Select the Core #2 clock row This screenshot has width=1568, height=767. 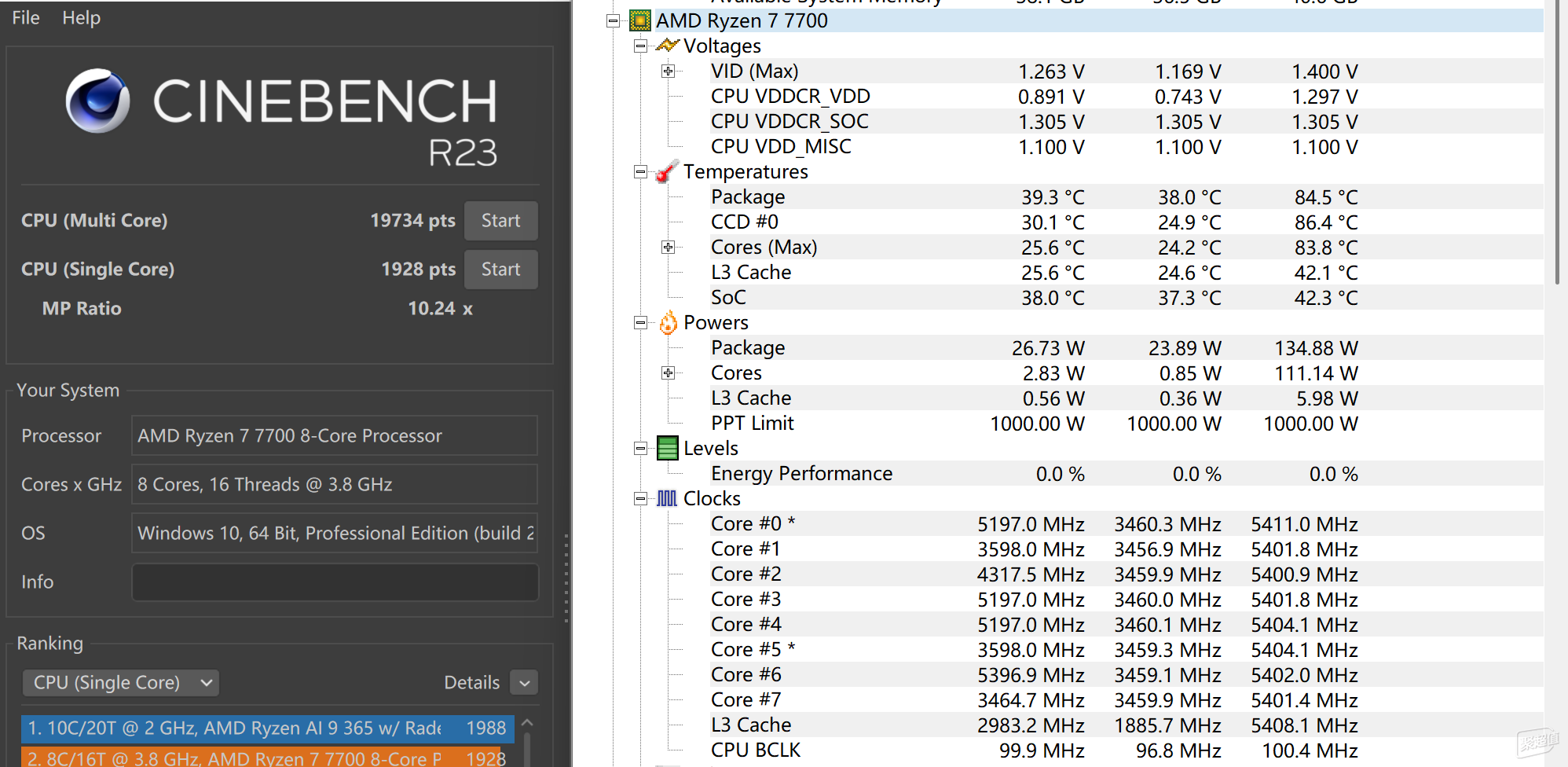[x=1125, y=574]
